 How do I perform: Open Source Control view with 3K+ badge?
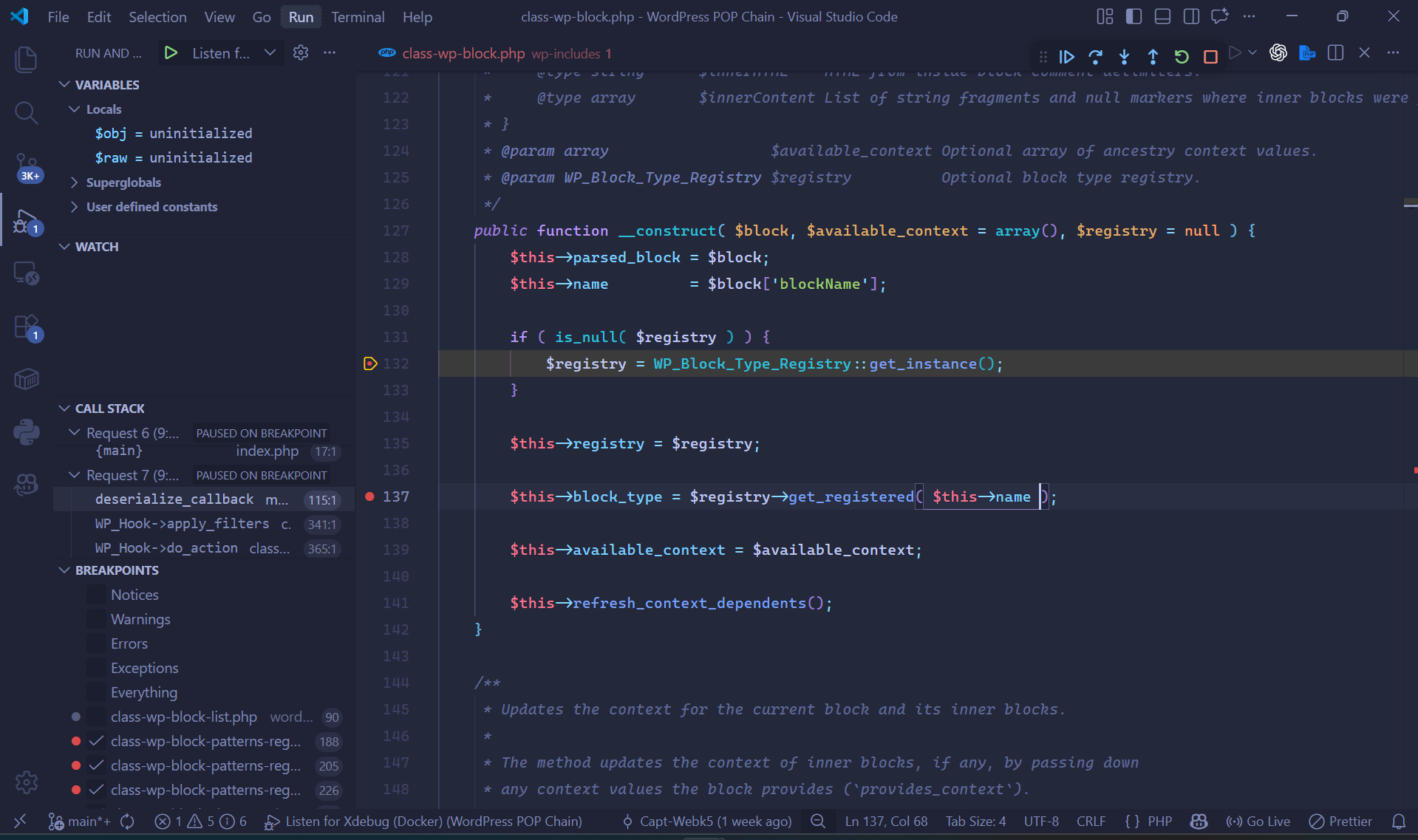27,167
